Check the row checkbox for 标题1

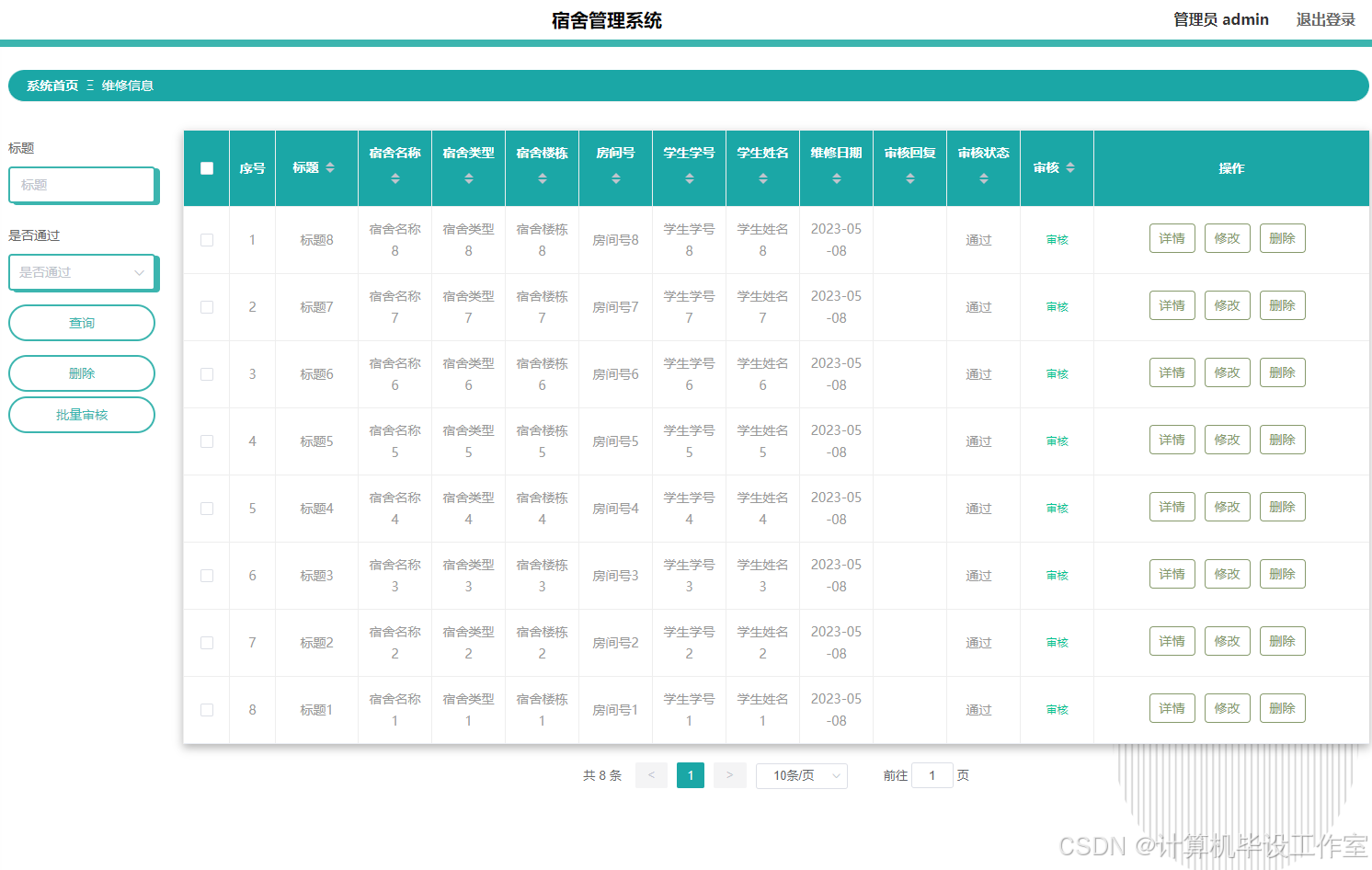pyautogui.click(x=206, y=709)
